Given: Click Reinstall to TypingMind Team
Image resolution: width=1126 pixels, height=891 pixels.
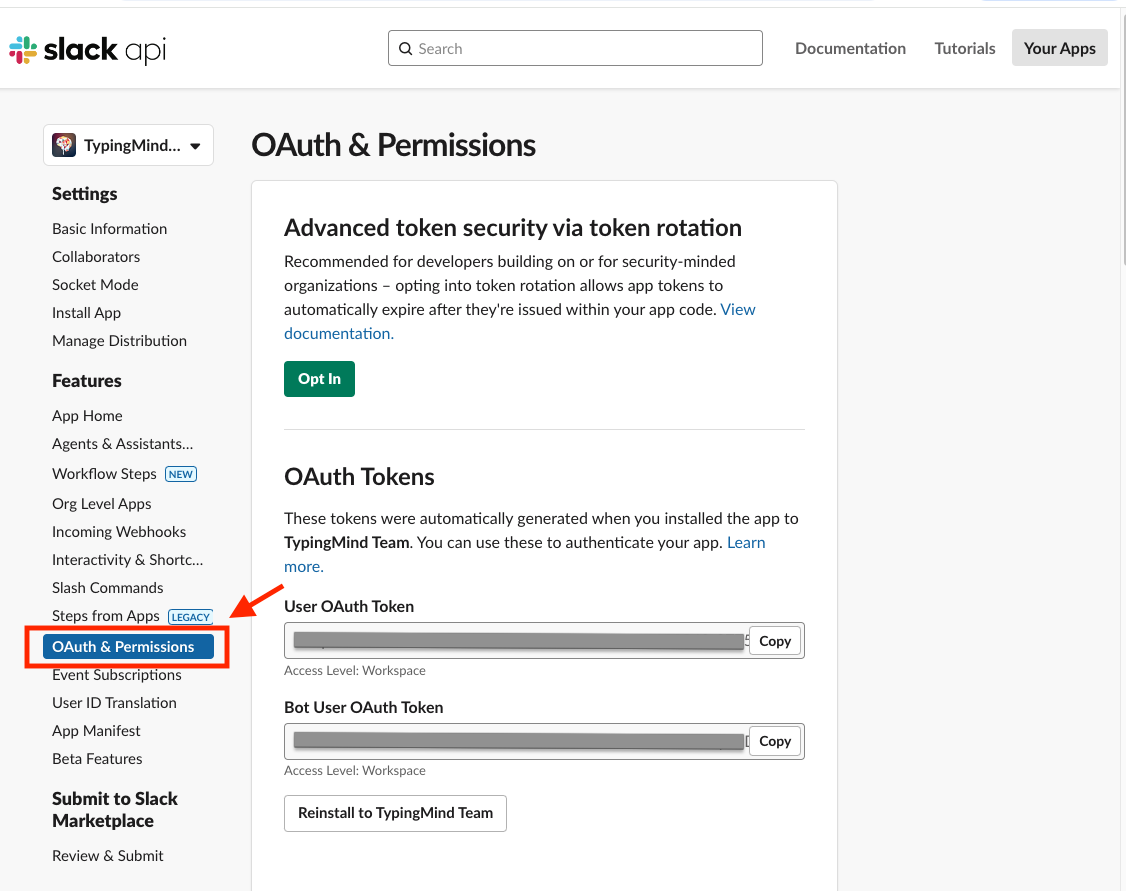Looking at the screenshot, I should pyautogui.click(x=395, y=813).
